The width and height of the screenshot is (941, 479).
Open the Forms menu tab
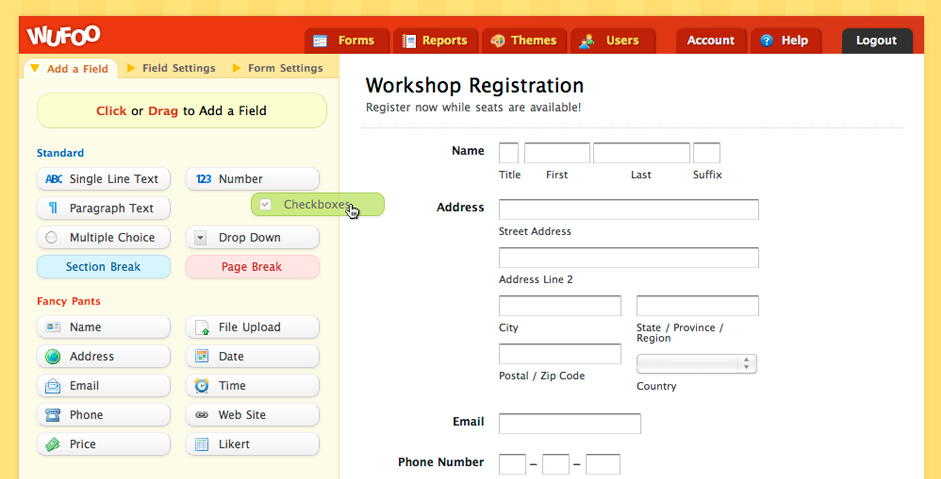[347, 41]
